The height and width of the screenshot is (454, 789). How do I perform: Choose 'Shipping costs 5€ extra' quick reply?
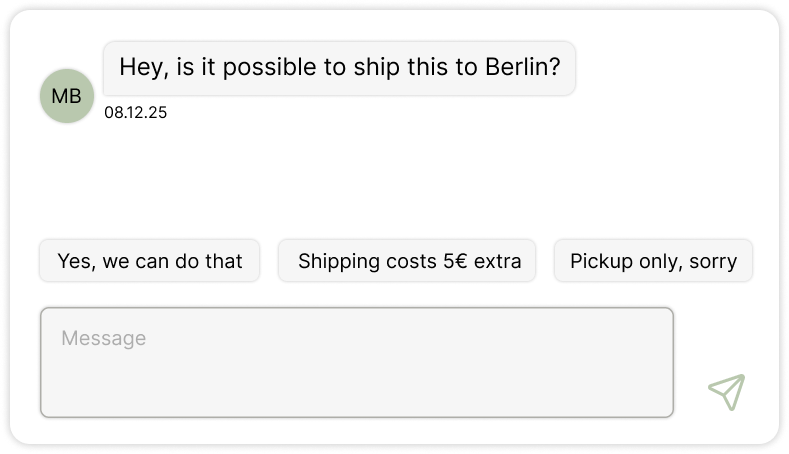click(408, 261)
